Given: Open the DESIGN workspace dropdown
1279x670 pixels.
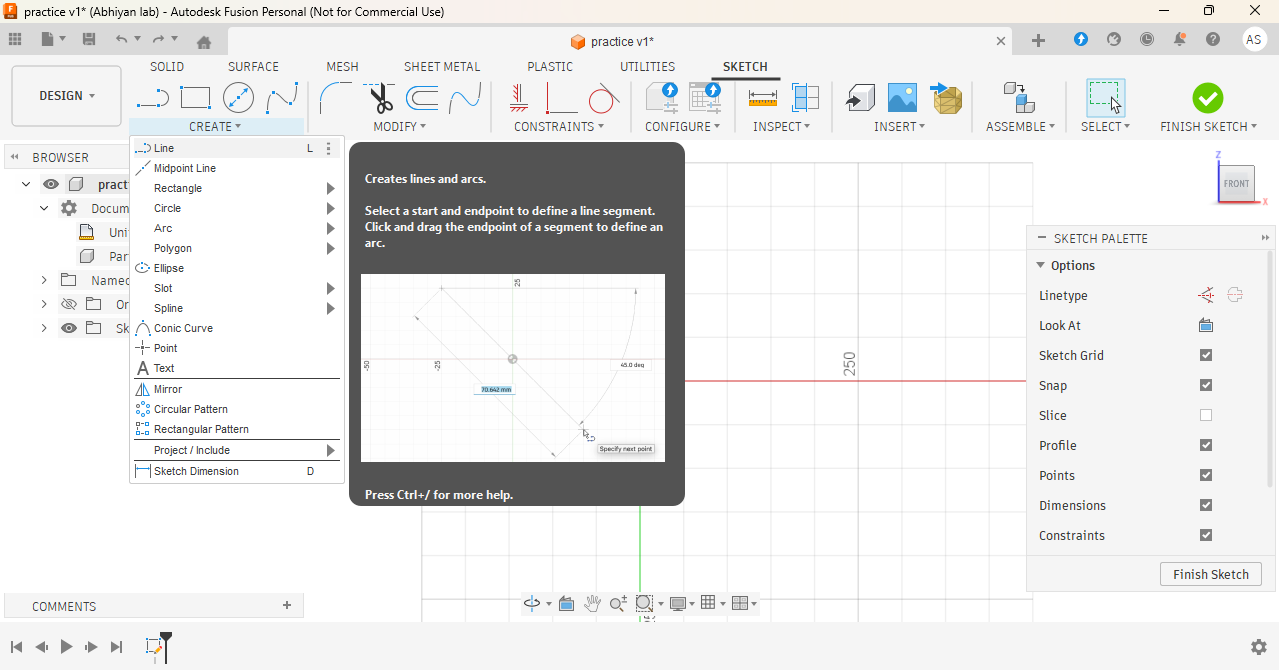Looking at the screenshot, I should [67, 96].
